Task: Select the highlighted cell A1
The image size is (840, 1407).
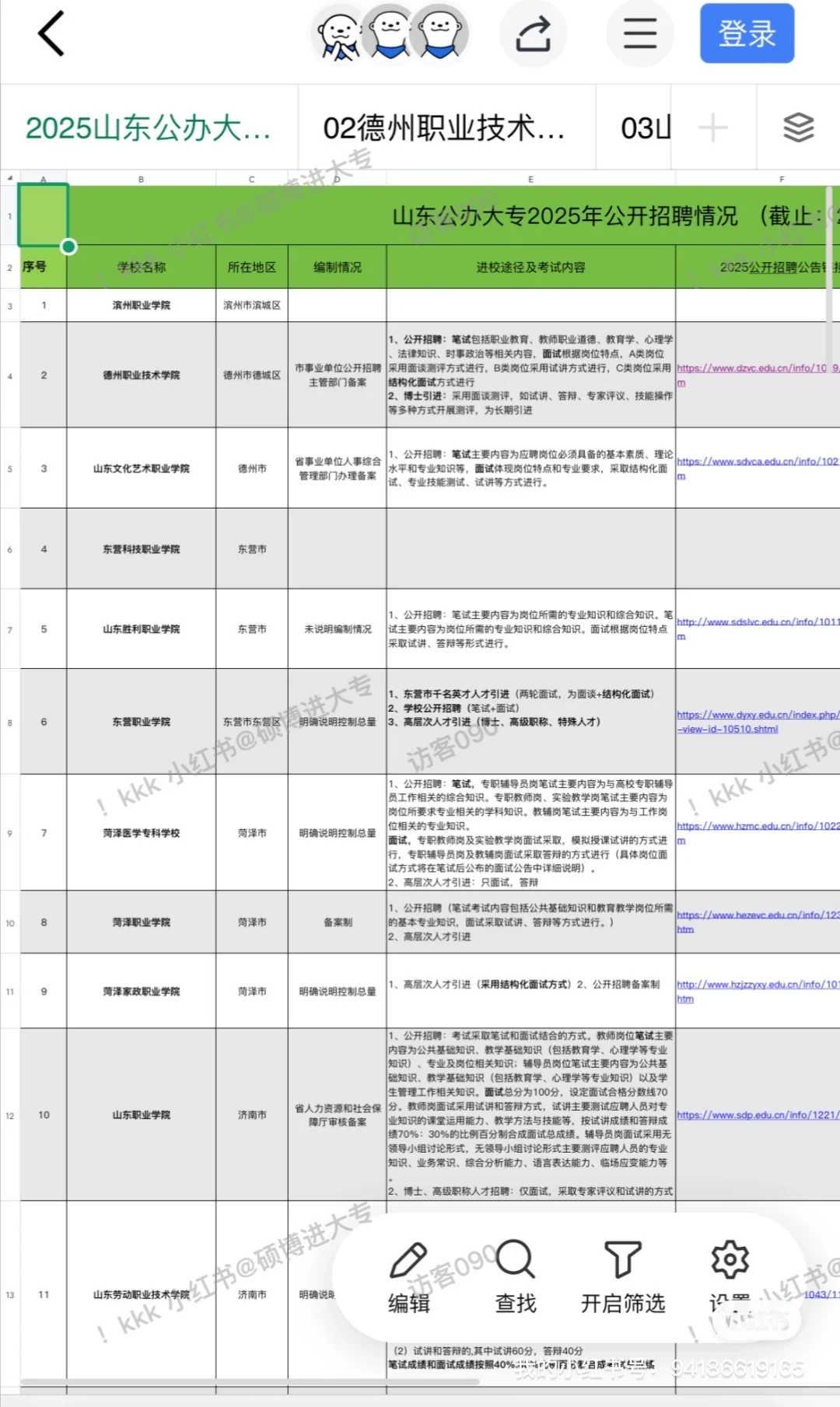Action: point(43,215)
